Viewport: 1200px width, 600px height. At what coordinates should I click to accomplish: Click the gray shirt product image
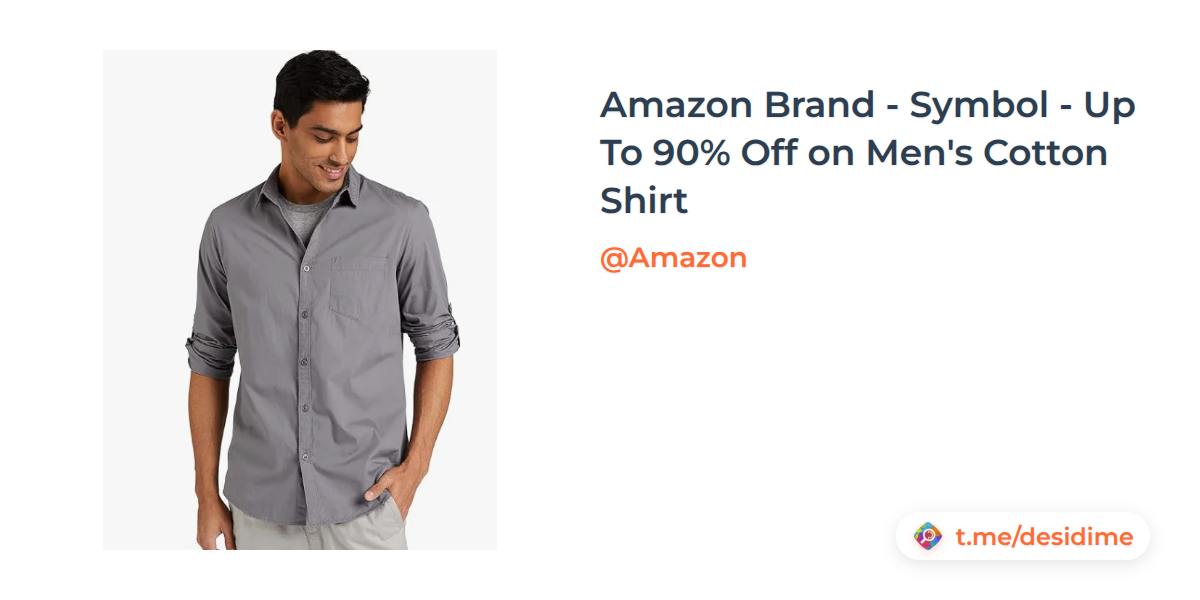coord(300,300)
